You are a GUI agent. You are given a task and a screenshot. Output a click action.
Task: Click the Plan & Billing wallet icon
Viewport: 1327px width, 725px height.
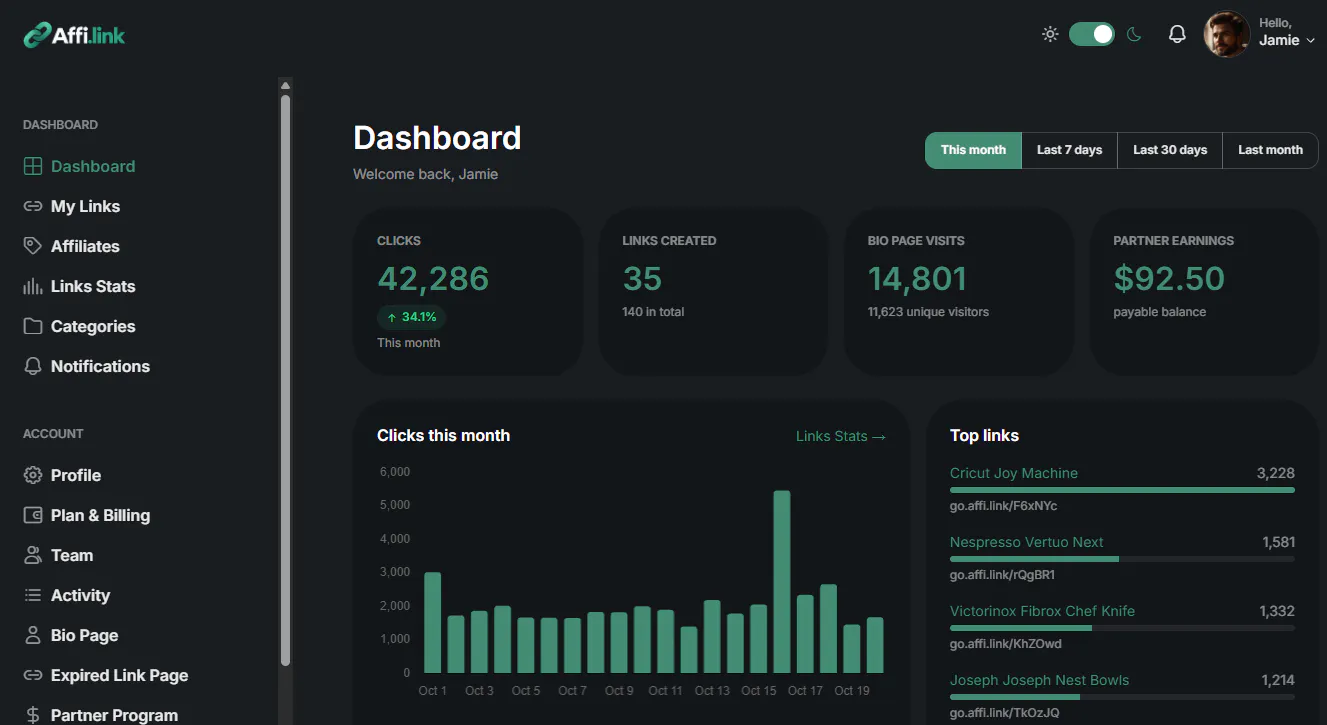(x=33, y=515)
